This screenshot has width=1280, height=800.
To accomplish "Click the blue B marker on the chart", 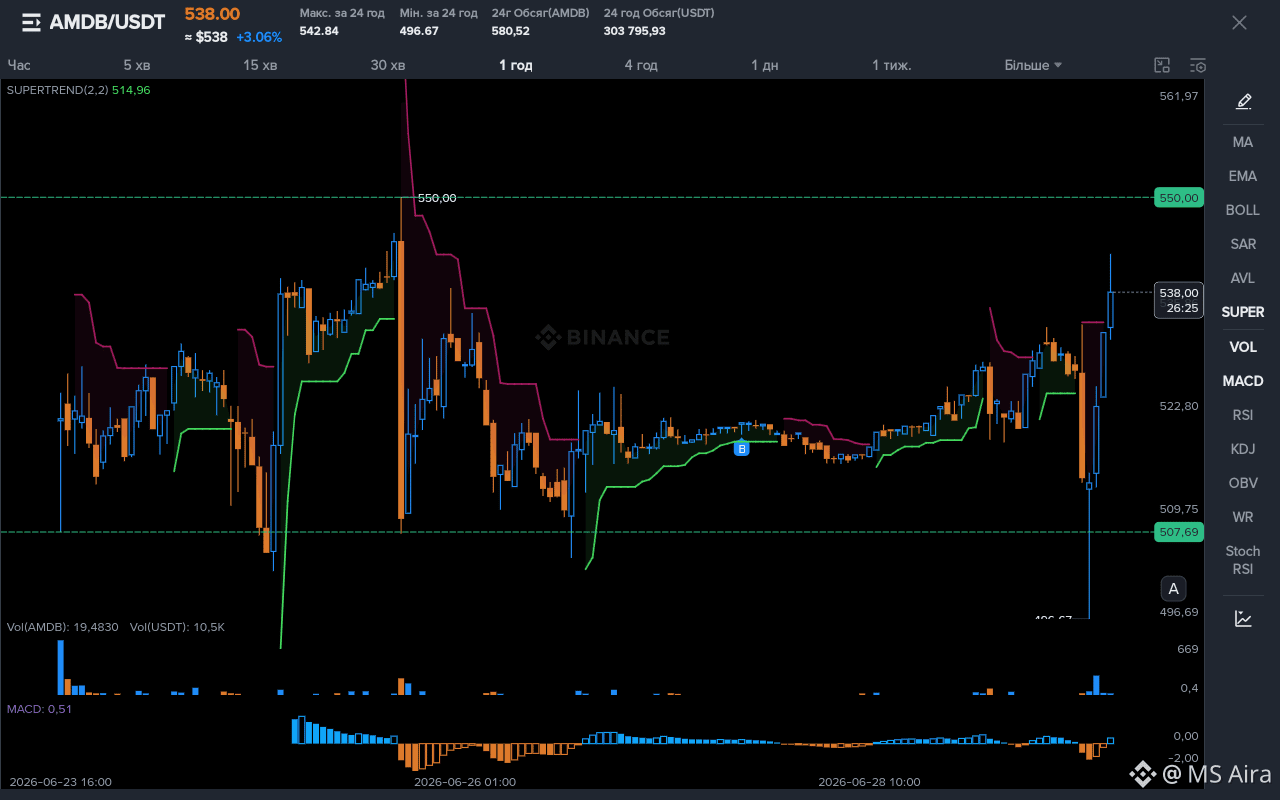I will pyautogui.click(x=741, y=449).
